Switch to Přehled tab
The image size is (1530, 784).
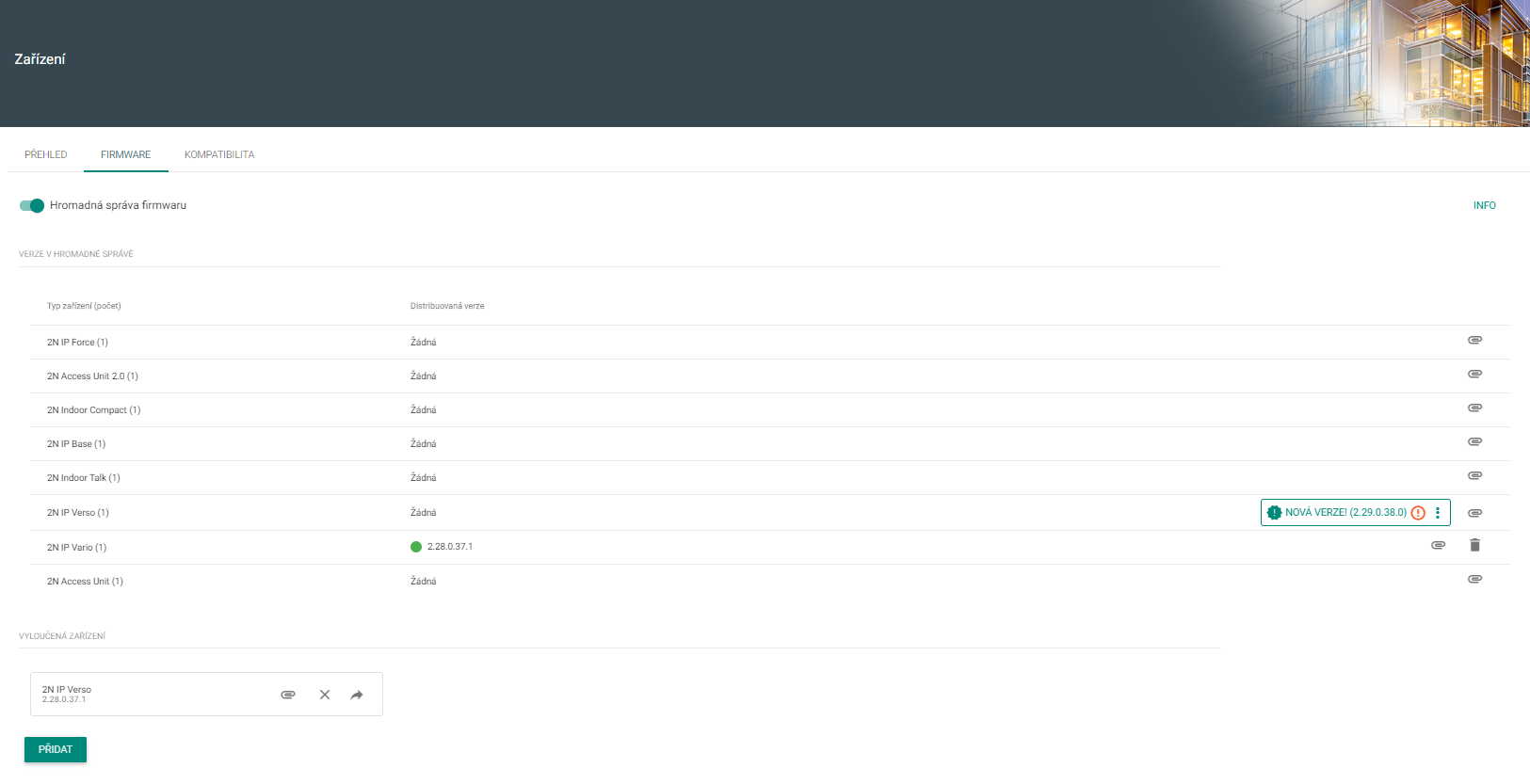(46, 154)
